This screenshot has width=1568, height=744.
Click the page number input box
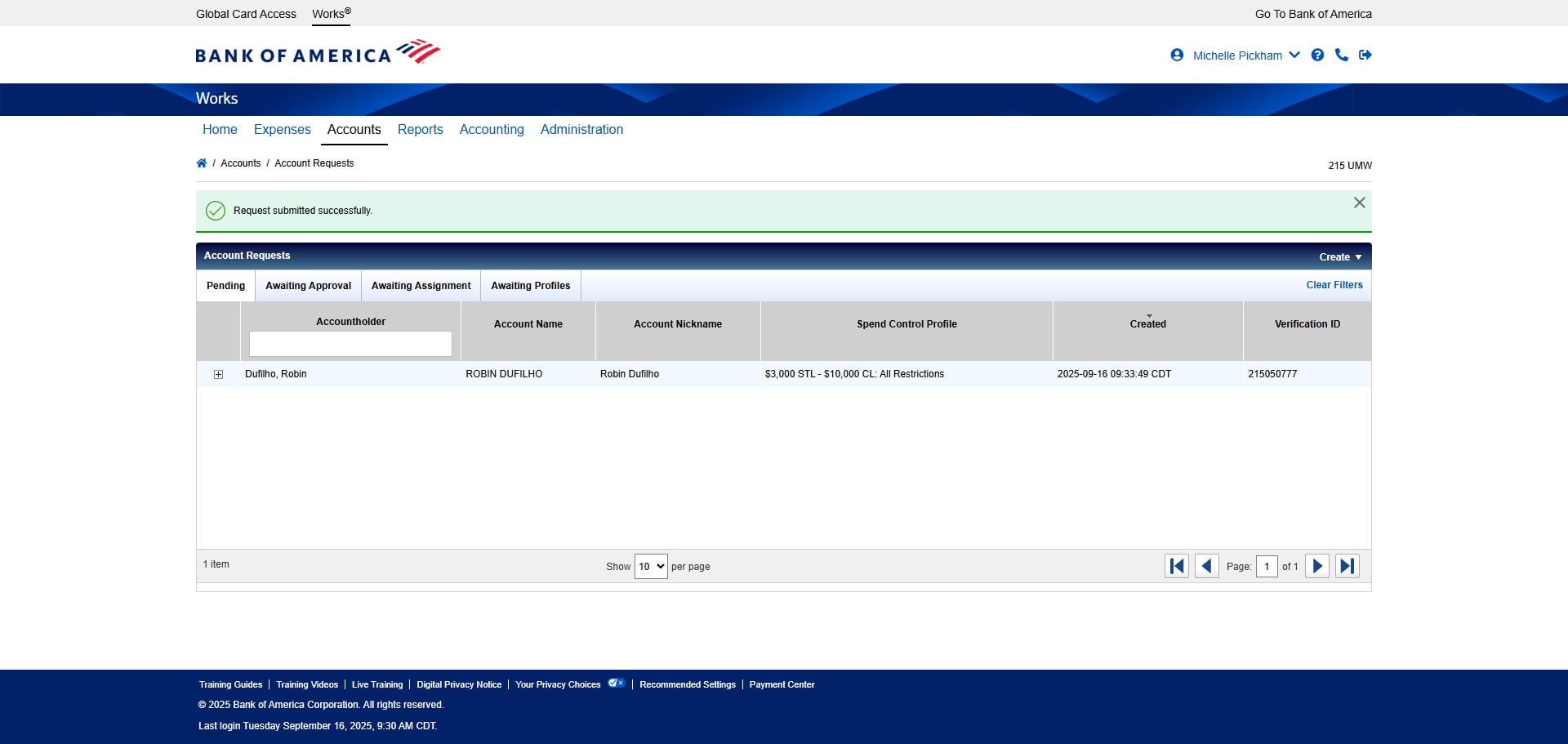tap(1267, 566)
